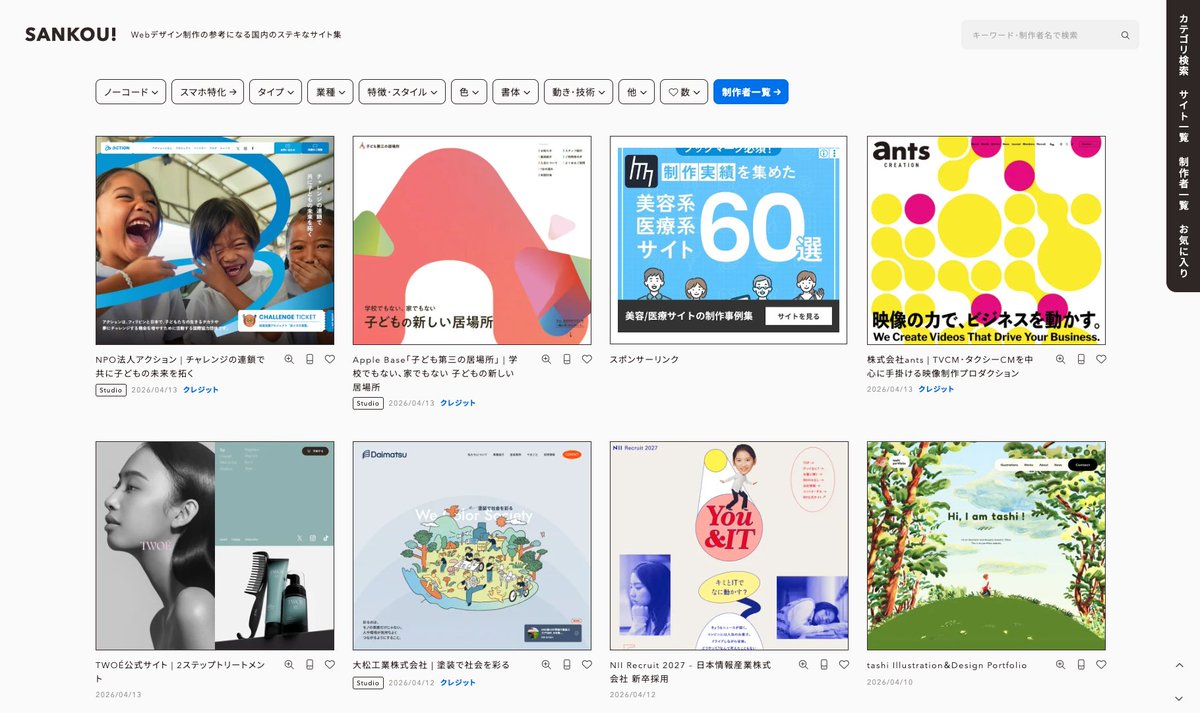The width and height of the screenshot is (1200, 713).
Task: Show smartphone view for 株式会社ants
Action: coord(1081,359)
